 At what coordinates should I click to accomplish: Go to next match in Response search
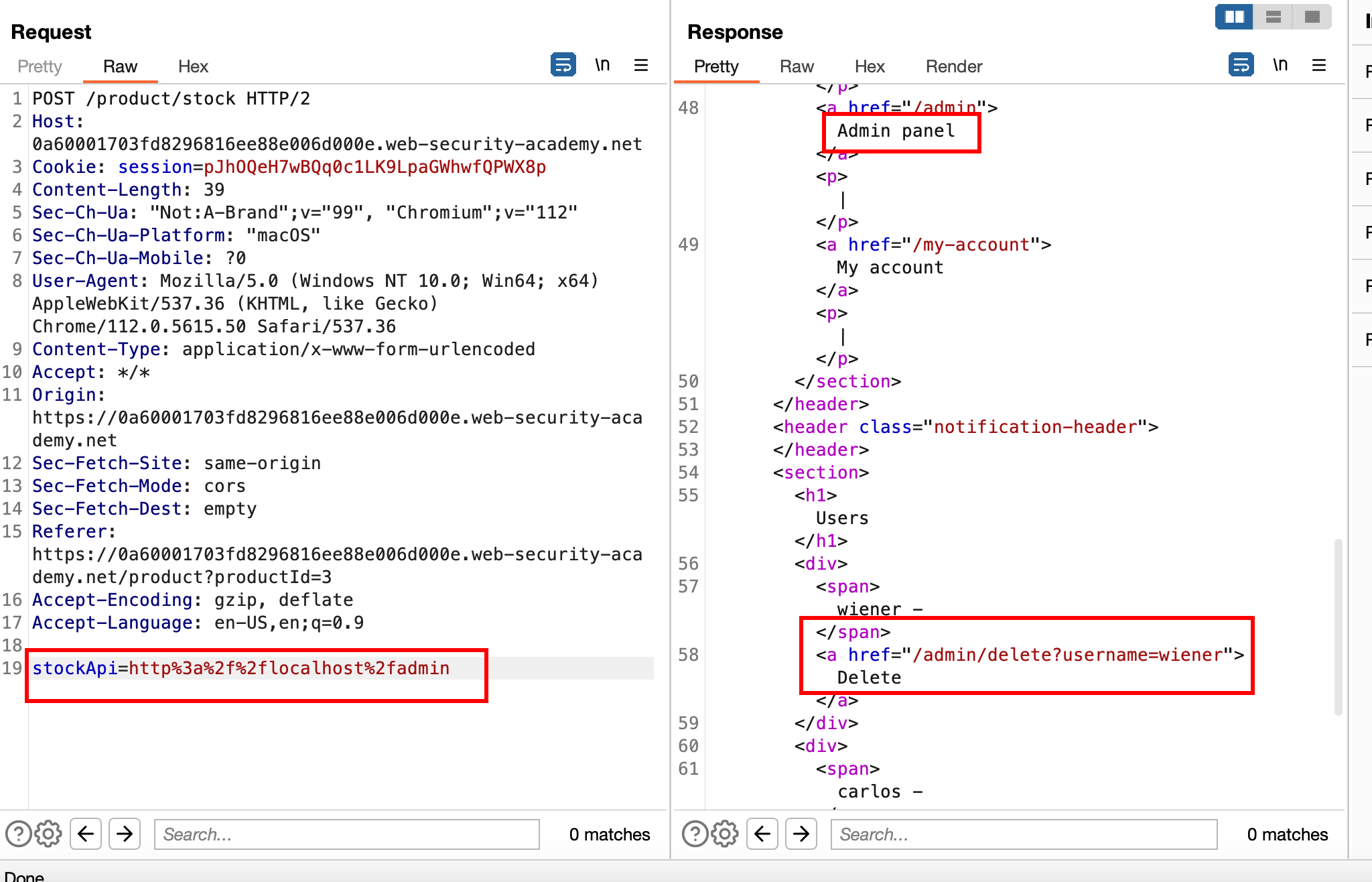pos(801,834)
